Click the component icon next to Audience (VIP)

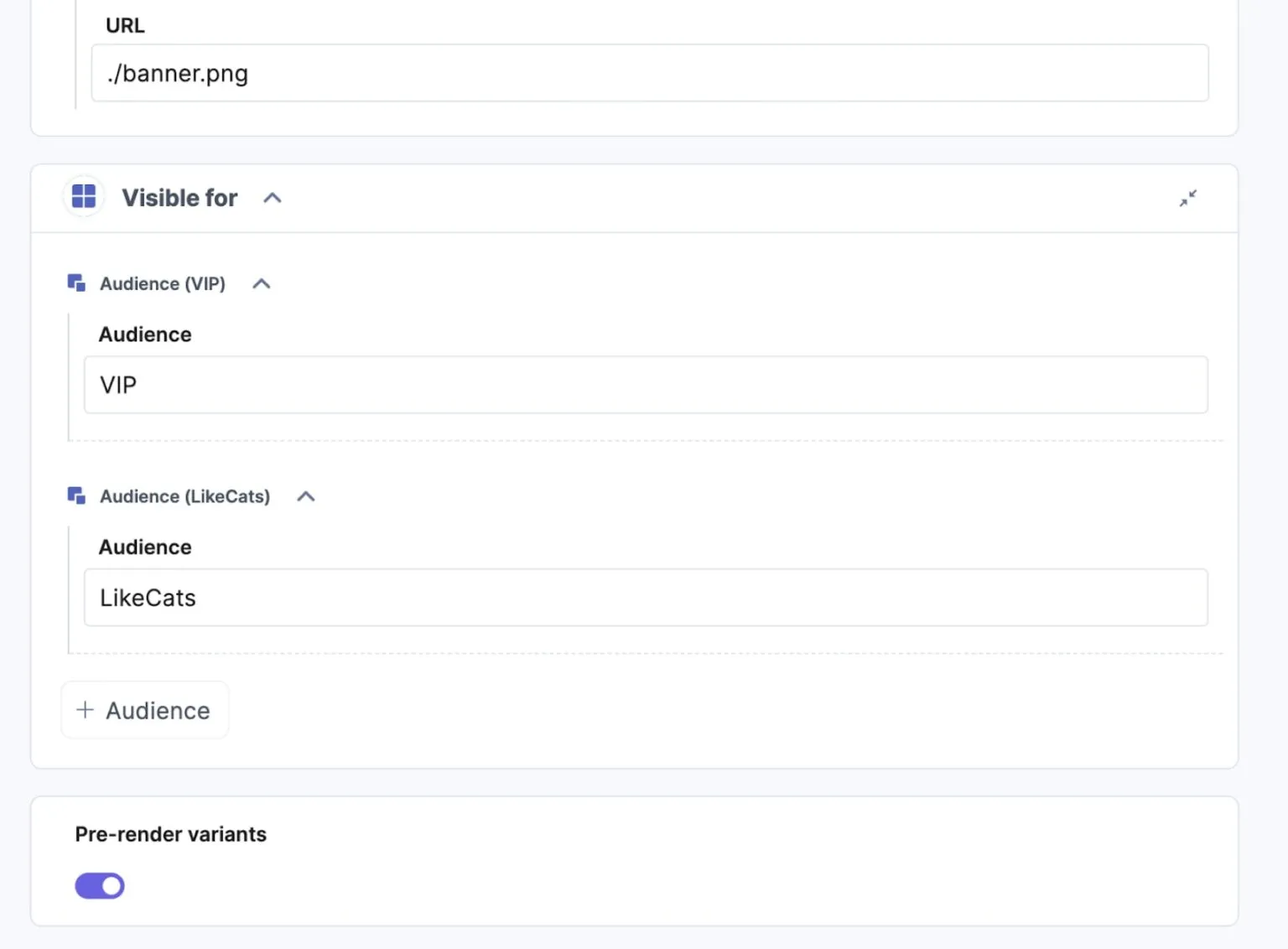tap(75, 283)
